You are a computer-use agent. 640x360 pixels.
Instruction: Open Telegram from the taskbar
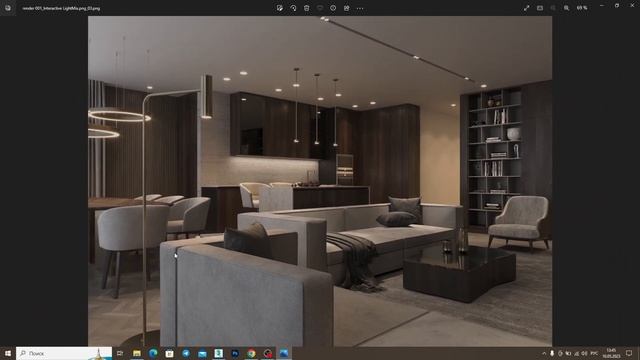tap(186, 353)
